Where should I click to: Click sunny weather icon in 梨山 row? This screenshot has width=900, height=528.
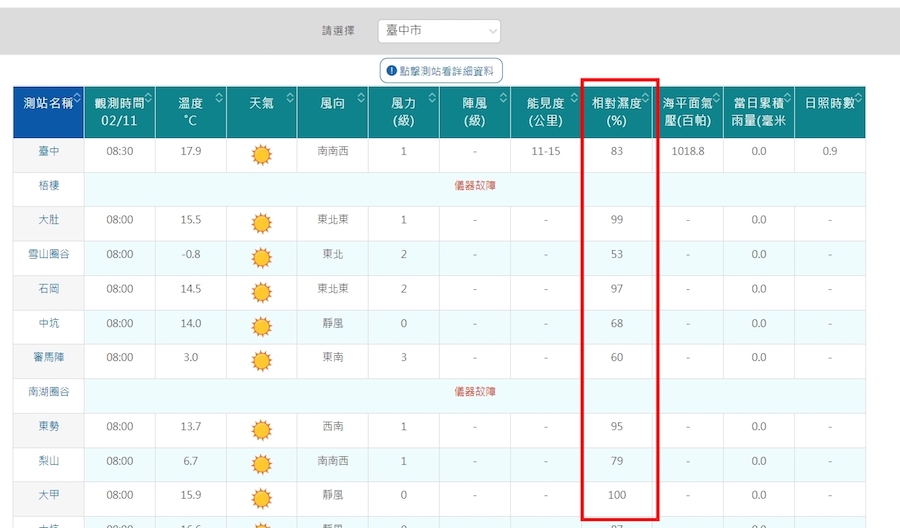coord(261,464)
